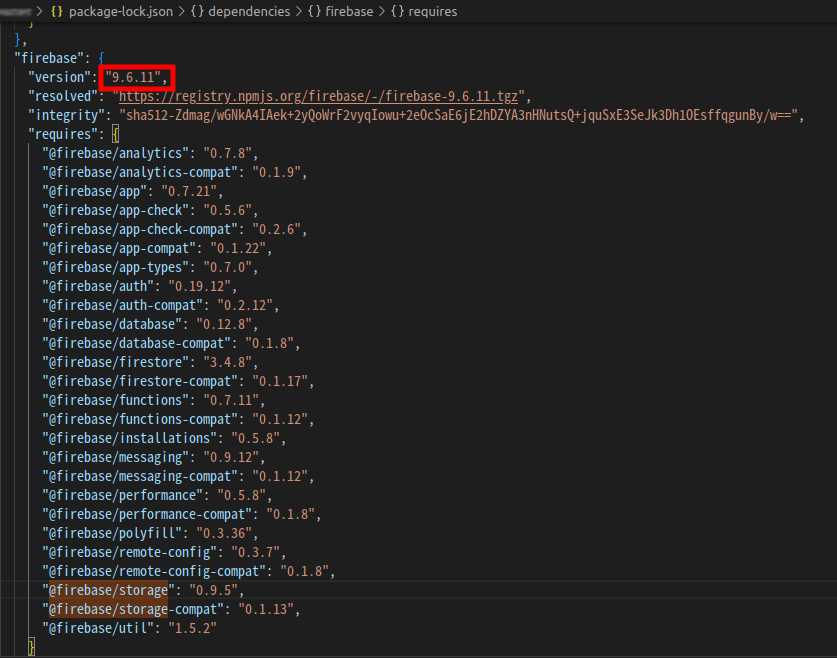837x658 pixels.
Task: Click the version value 9.6.11
Action: click(133, 77)
